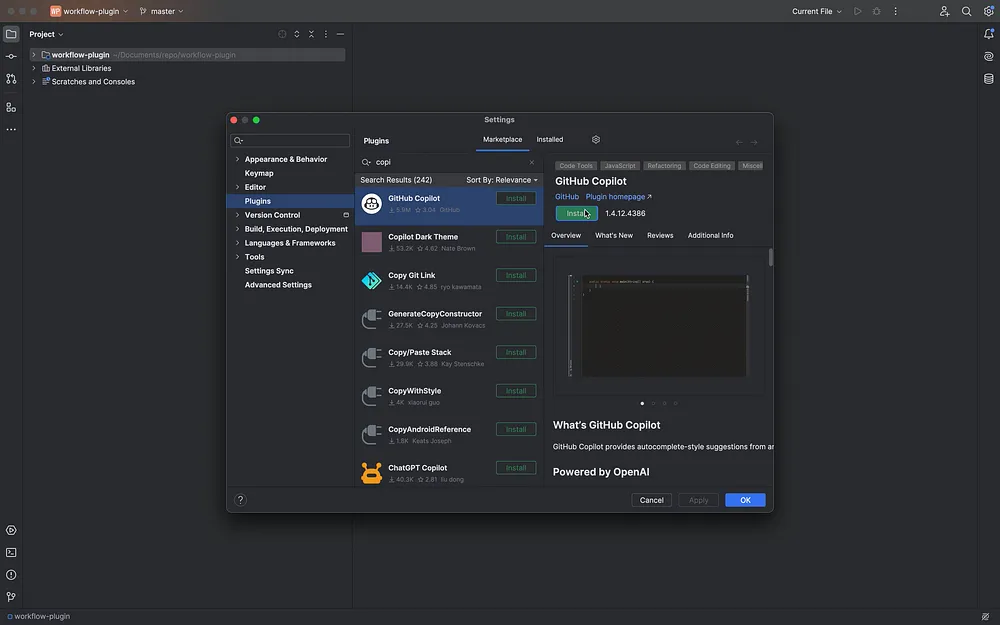Open the What's New tab
This screenshot has height=625, width=1000.
click(614, 235)
